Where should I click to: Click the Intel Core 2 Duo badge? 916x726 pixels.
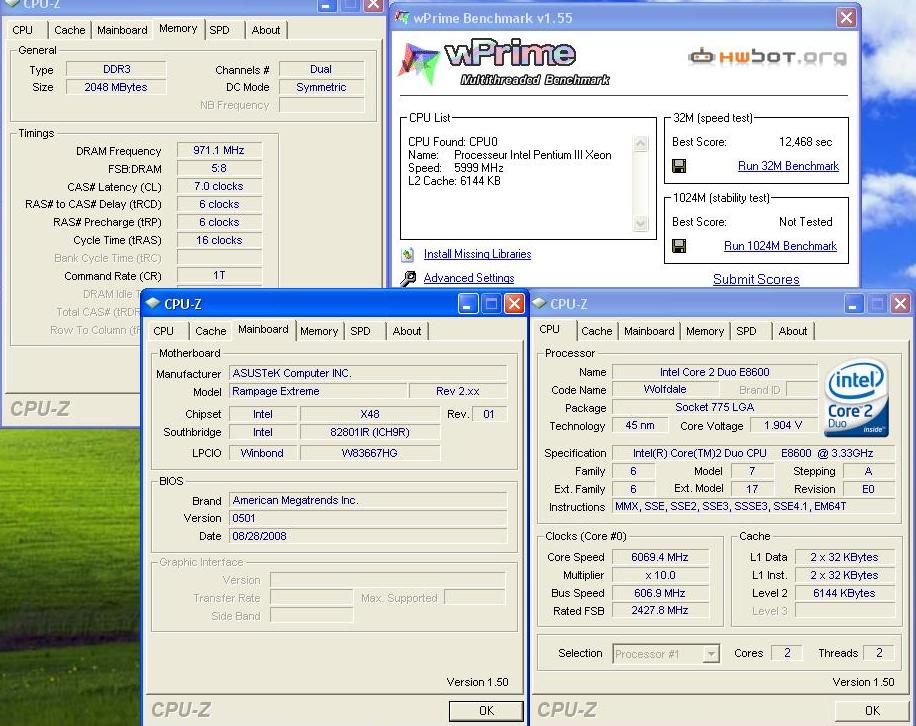pyautogui.click(x=856, y=398)
